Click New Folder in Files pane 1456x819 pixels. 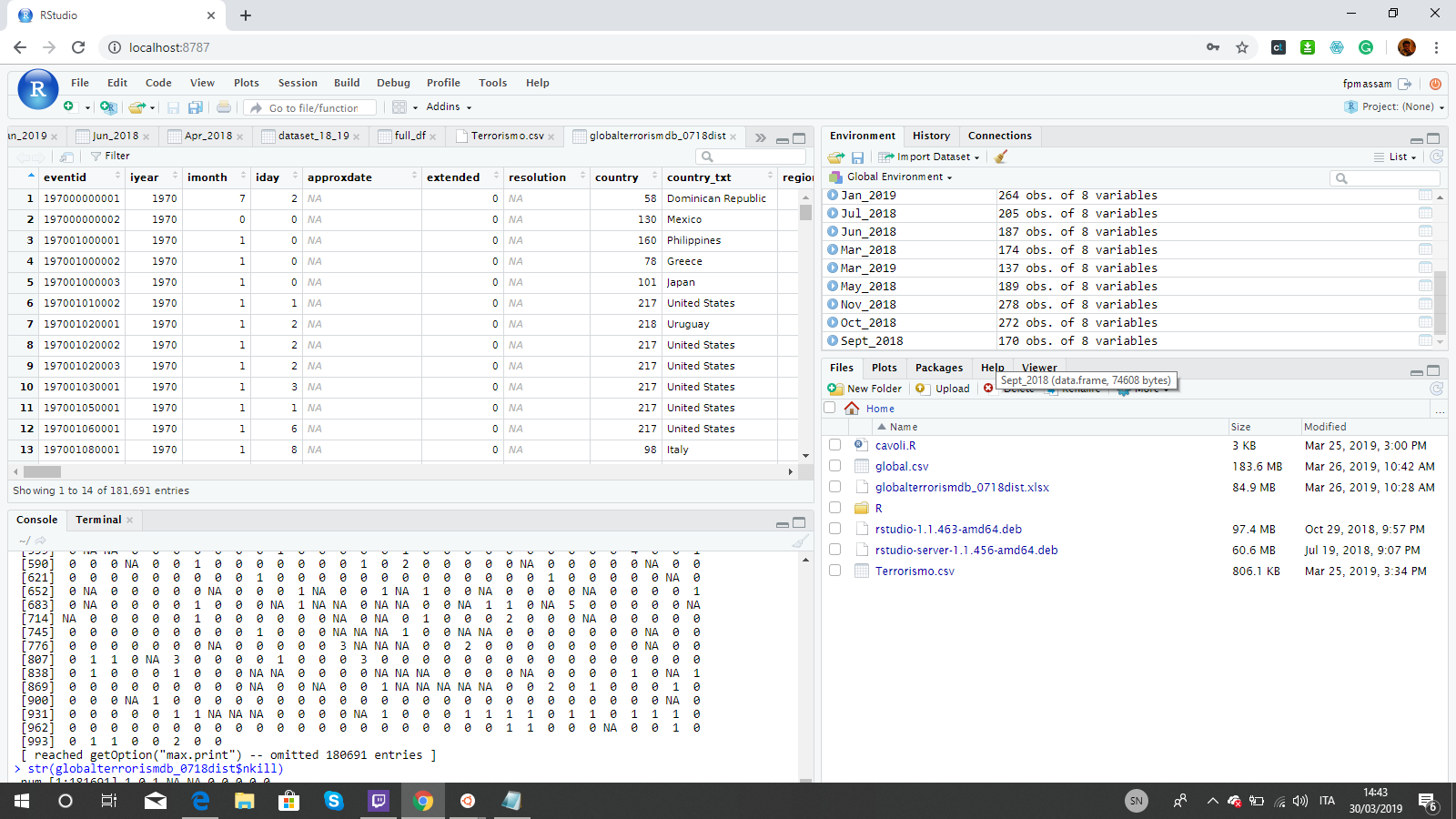(x=864, y=389)
